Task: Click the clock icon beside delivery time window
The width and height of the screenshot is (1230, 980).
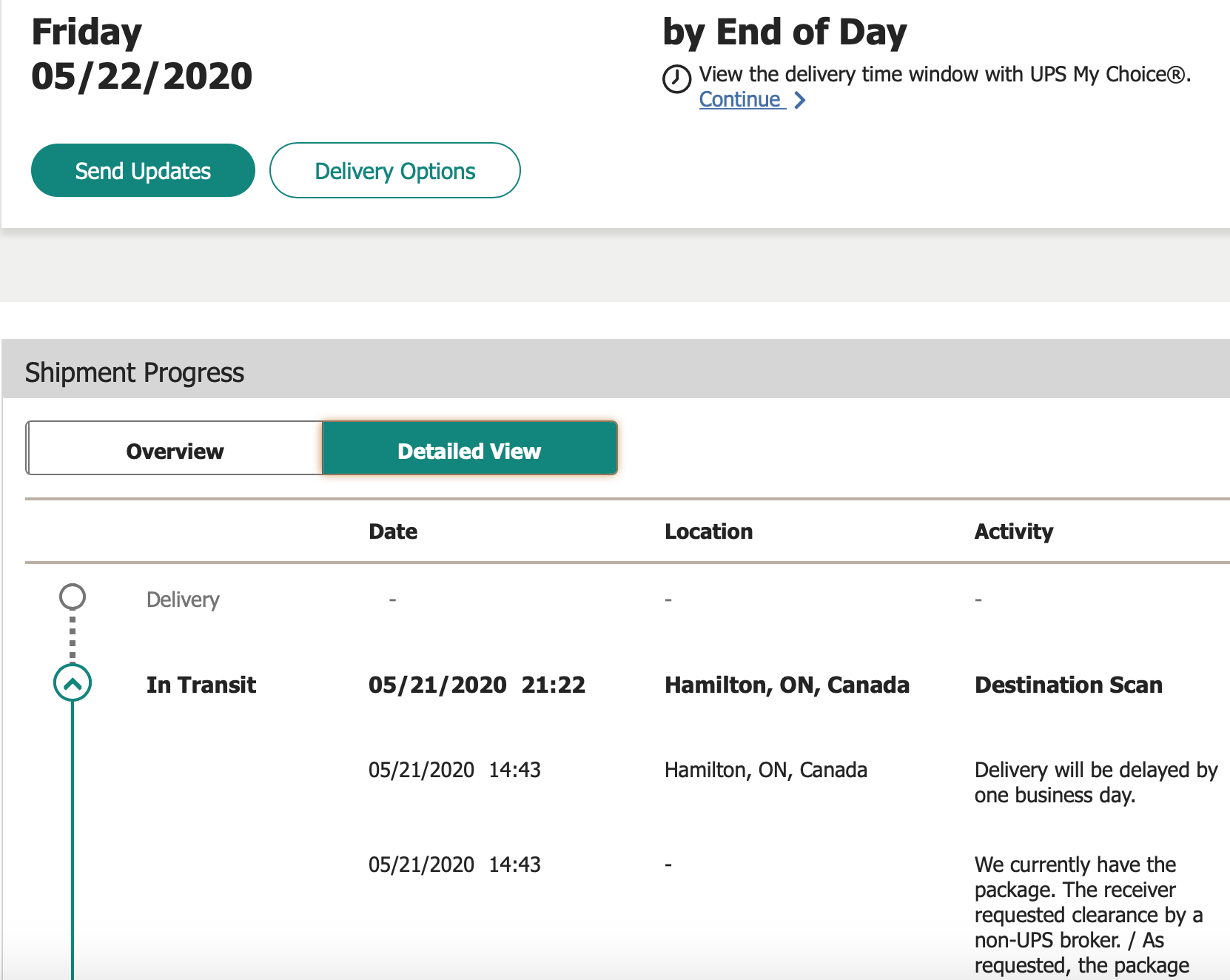Action: point(676,78)
